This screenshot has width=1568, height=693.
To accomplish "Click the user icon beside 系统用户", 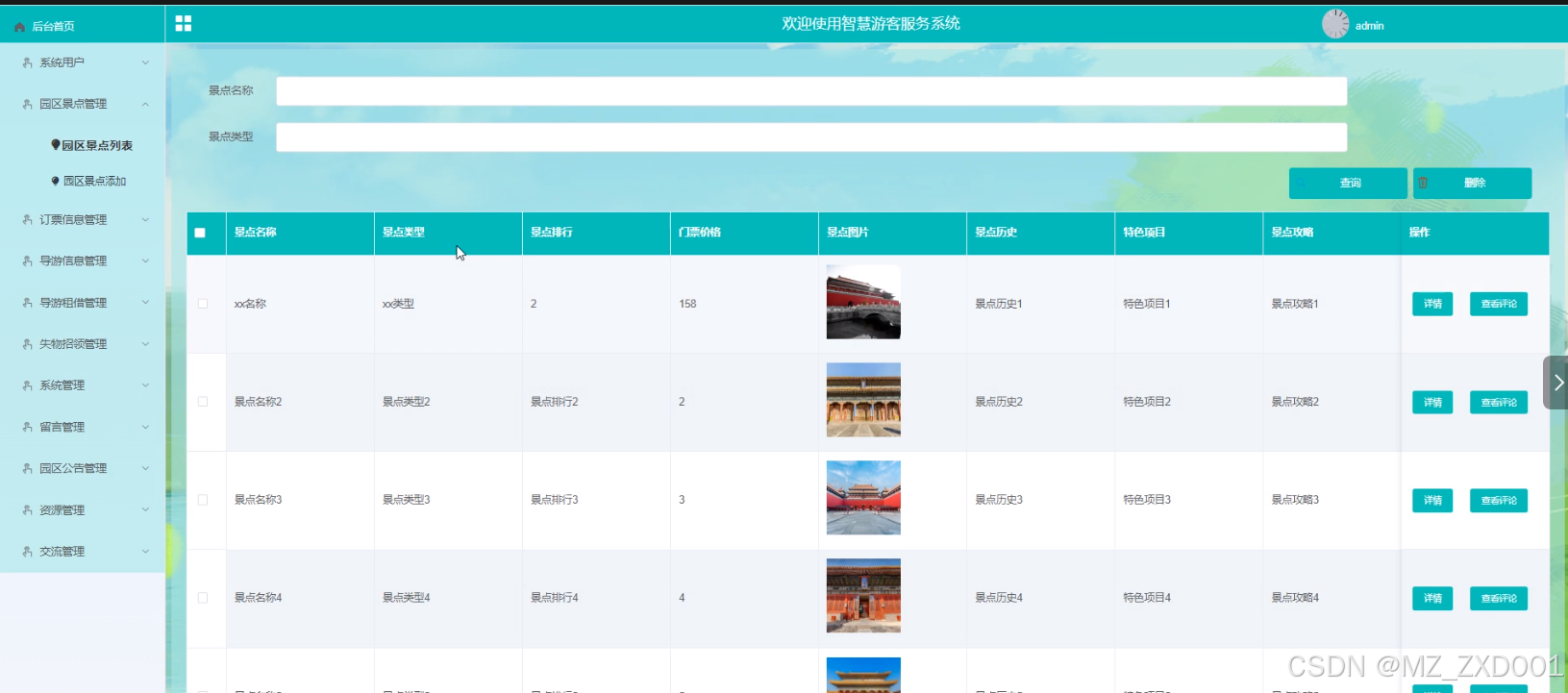I will pyautogui.click(x=27, y=62).
